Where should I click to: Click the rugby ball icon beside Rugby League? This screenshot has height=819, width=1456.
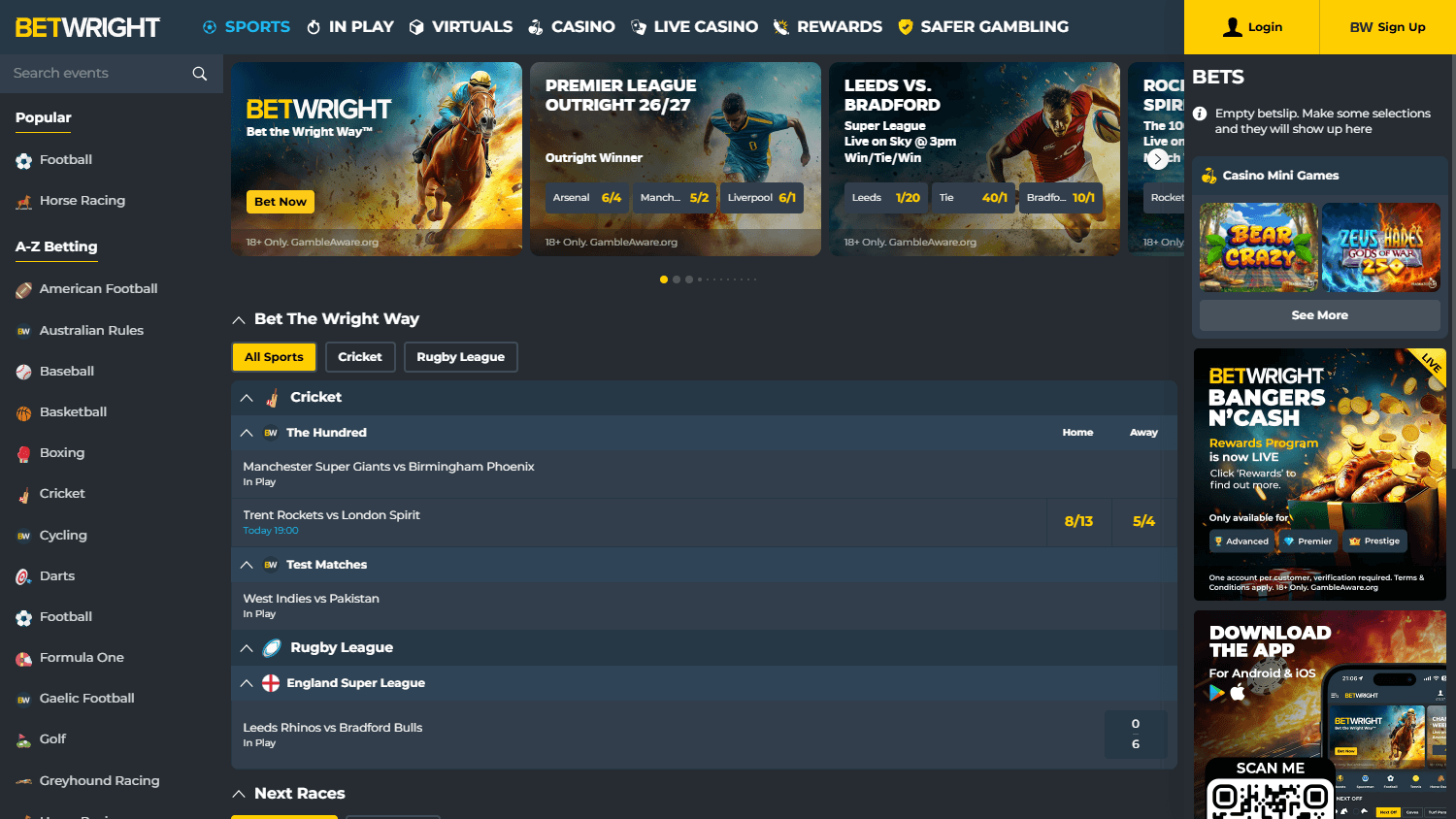coord(273,648)
